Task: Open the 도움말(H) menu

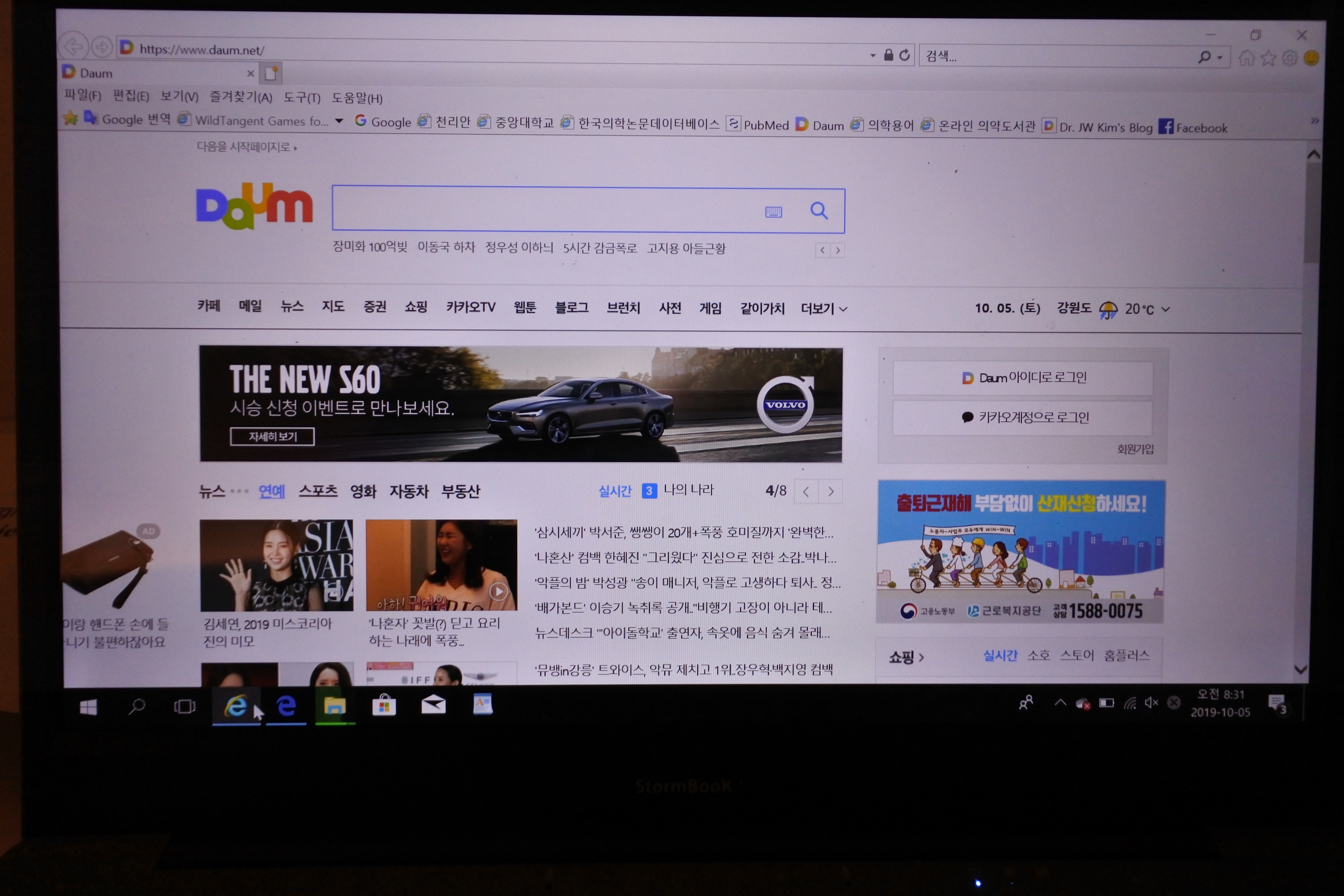Action: tap(357, 98)
